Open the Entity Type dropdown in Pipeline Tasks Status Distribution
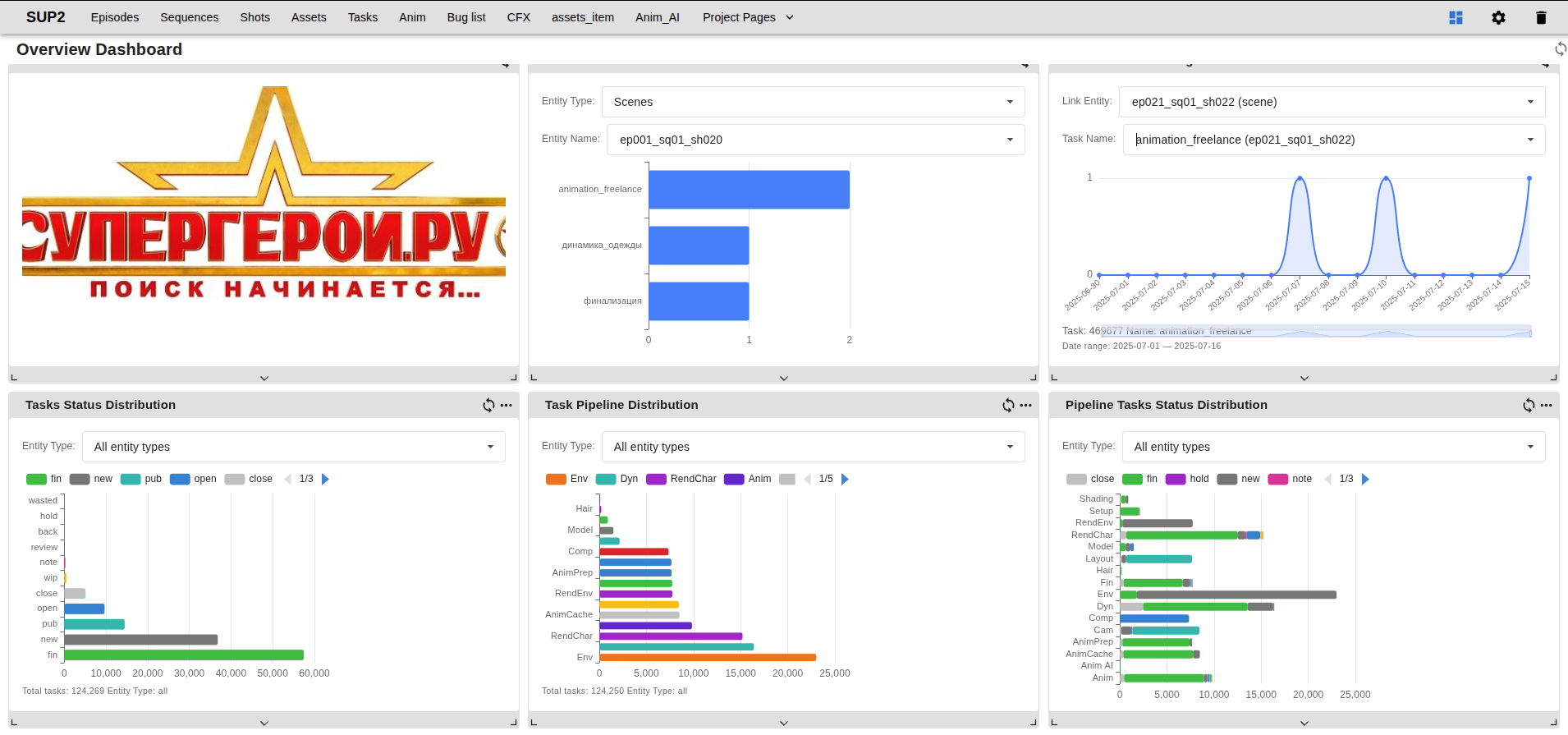The image size is (1568, 735). (1334, 447)
